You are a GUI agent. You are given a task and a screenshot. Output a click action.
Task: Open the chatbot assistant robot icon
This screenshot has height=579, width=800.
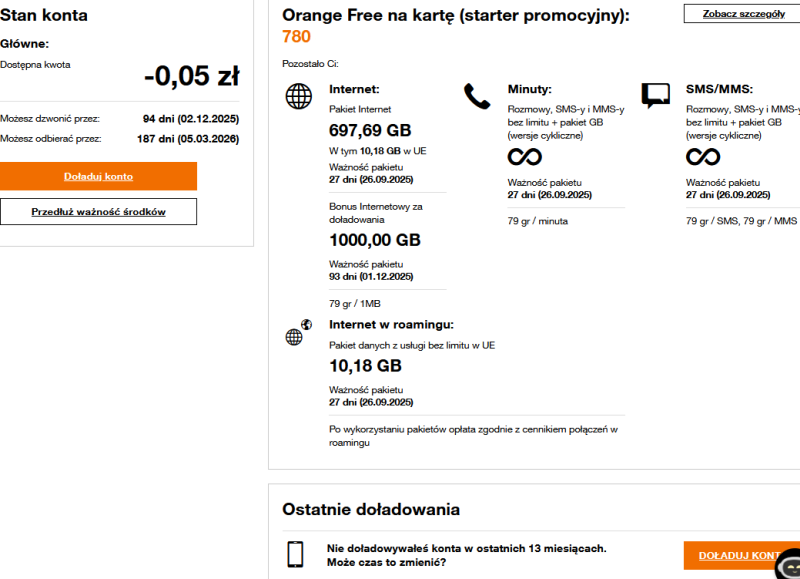pyautogui.click(x=787, y=565)
